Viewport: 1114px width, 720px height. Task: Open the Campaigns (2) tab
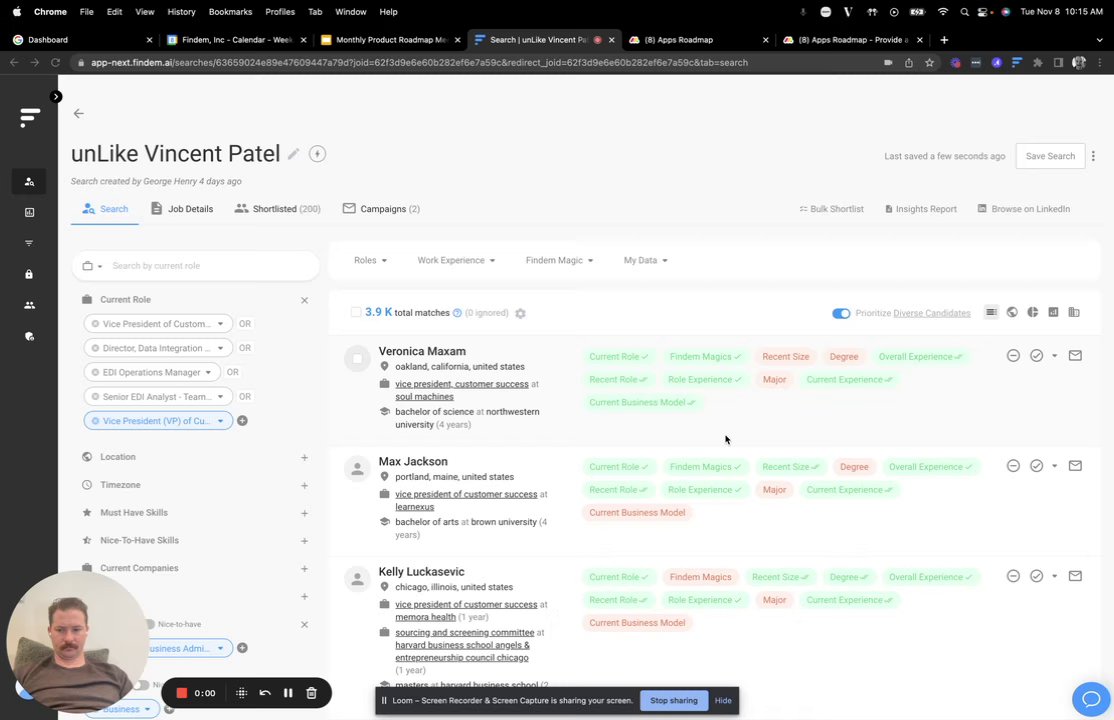click(382, 209)
